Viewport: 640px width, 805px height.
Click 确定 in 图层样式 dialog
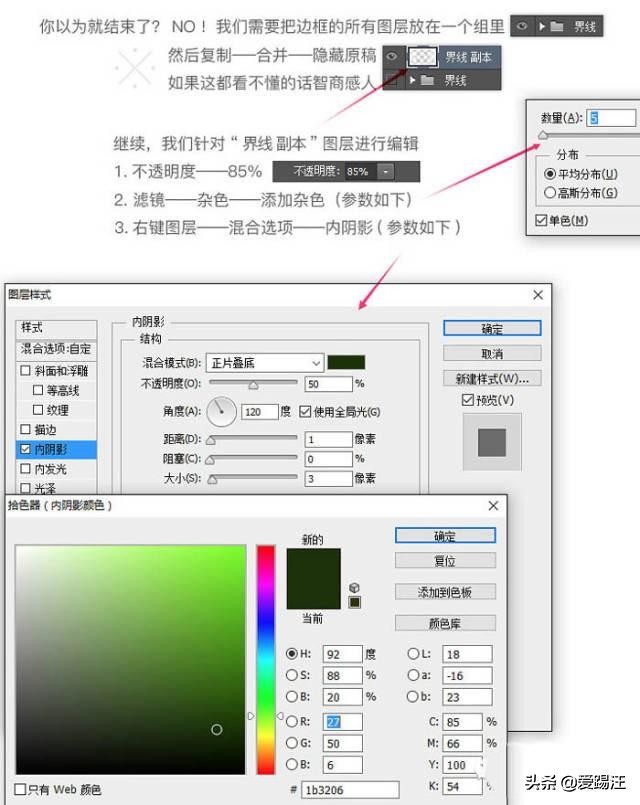click(x=492, y=329)
